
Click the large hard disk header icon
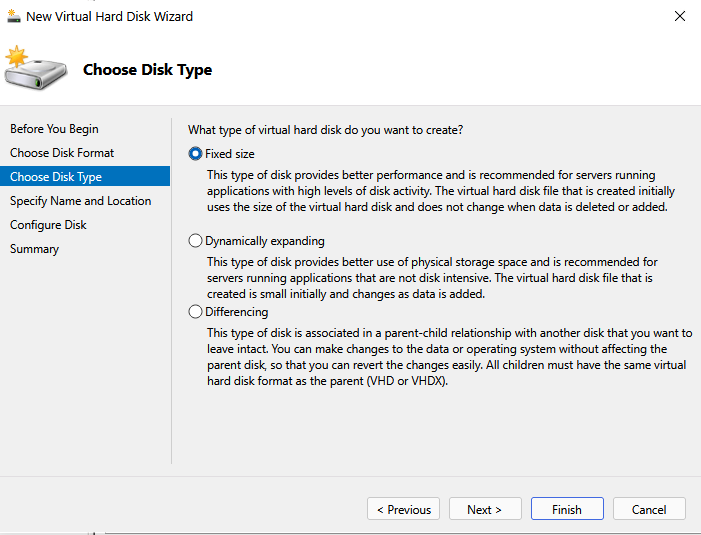pyautogui.click(x=35, y=68)
